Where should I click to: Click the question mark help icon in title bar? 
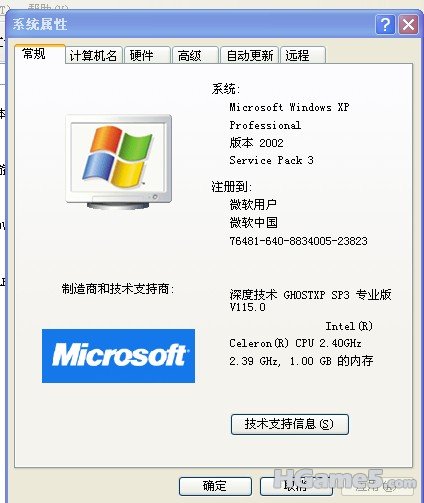click(x=385, y=24)
